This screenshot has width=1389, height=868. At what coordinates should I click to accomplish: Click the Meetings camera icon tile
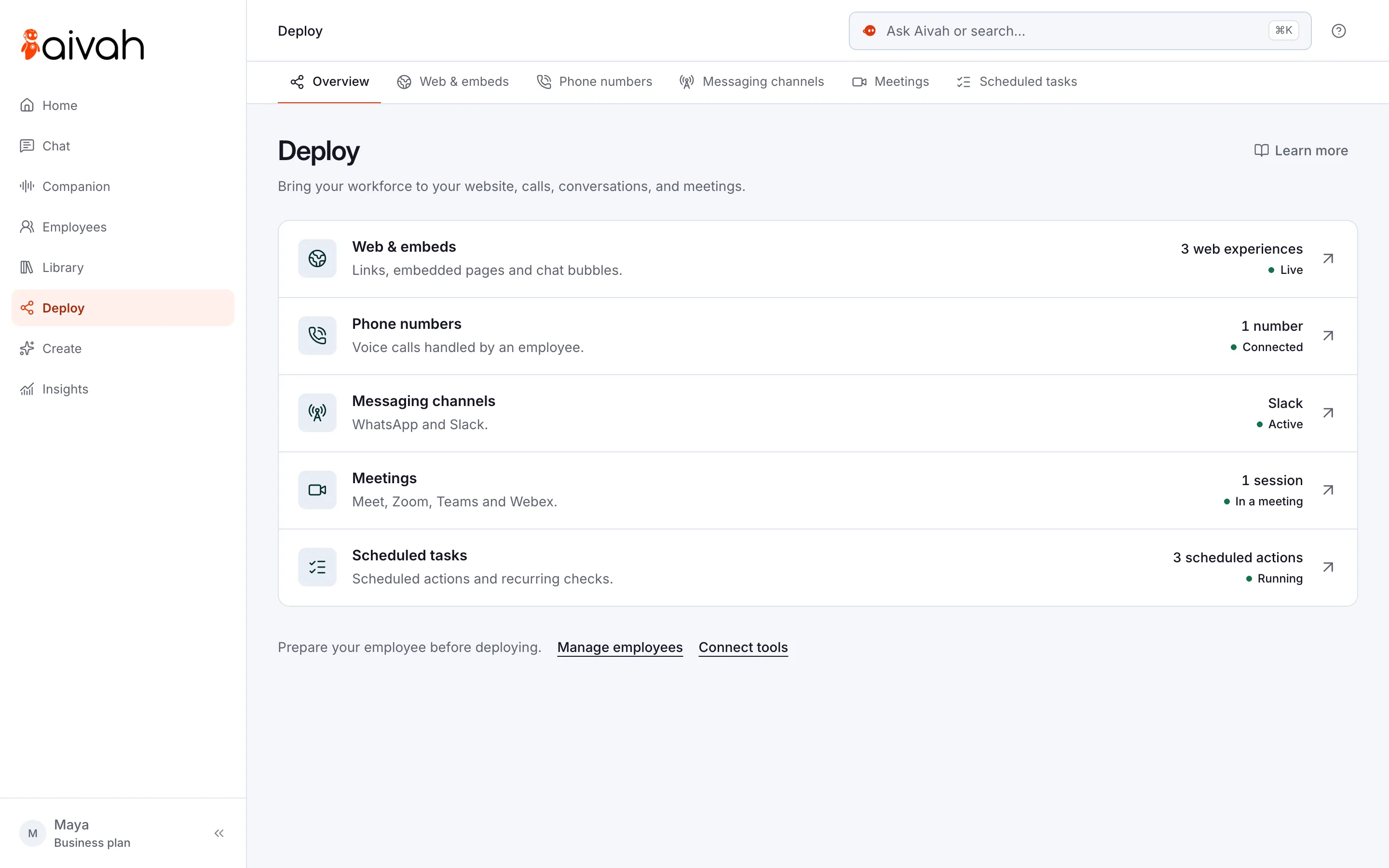tap(317, 489)
